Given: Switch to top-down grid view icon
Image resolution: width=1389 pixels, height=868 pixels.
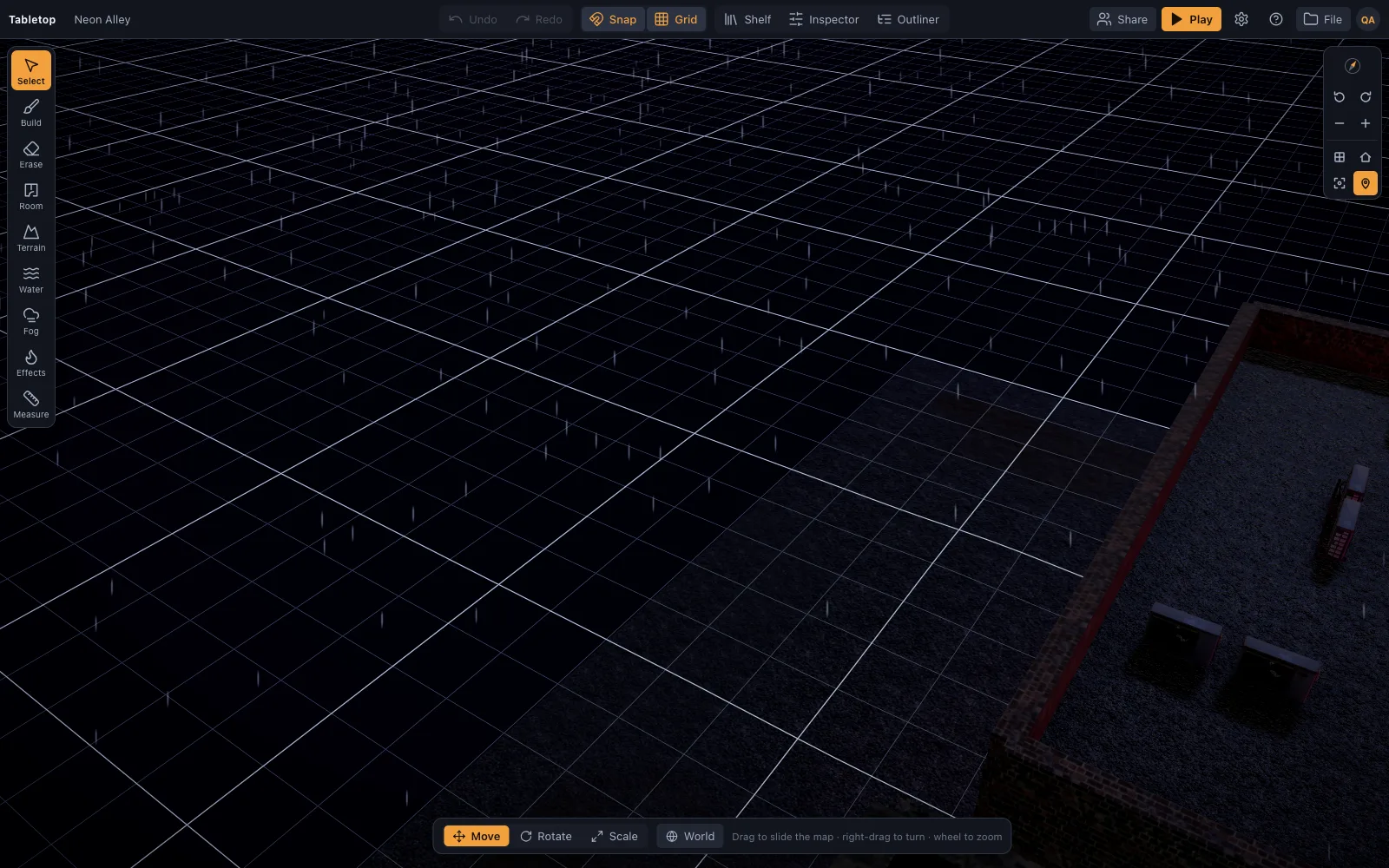Looking at the screenshot, I should point(1340,157).
